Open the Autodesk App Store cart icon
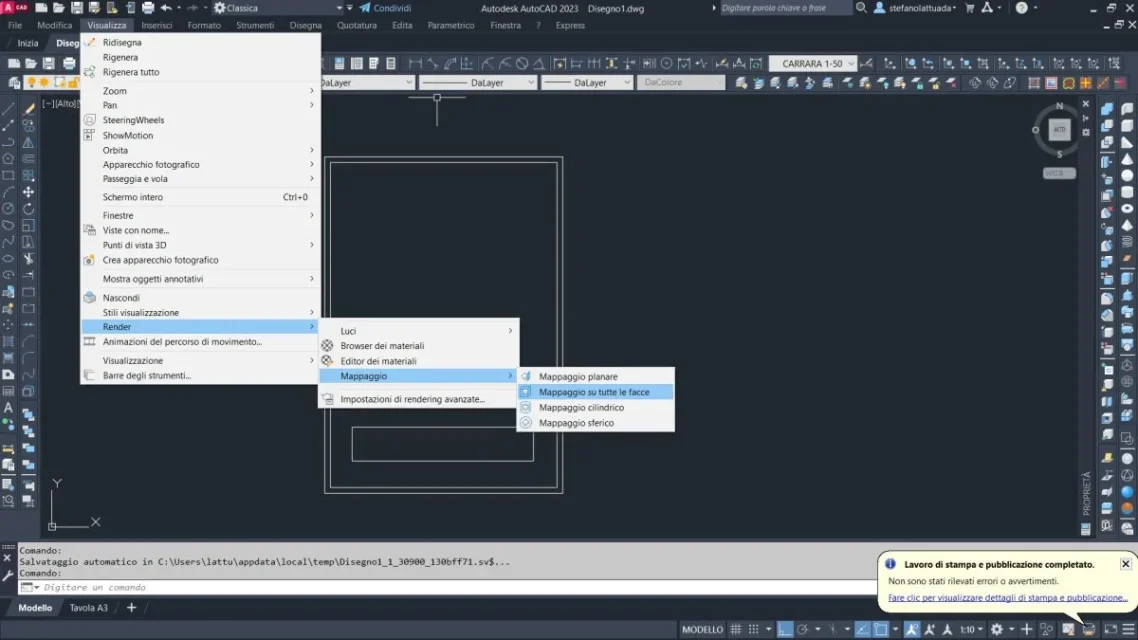Viewport: 1138px width, 640px height. pyautogui.click(x=969, y=8)
